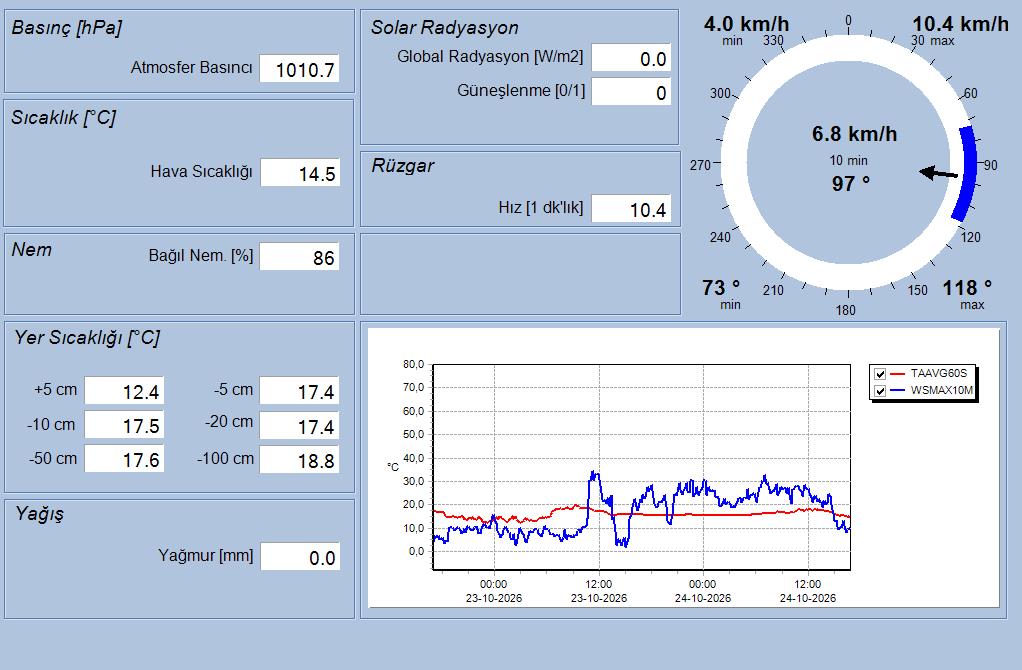Click the 4.0 km/h minimum wind speed
This screenshot has width=1022, height=670.
(746, 24)
